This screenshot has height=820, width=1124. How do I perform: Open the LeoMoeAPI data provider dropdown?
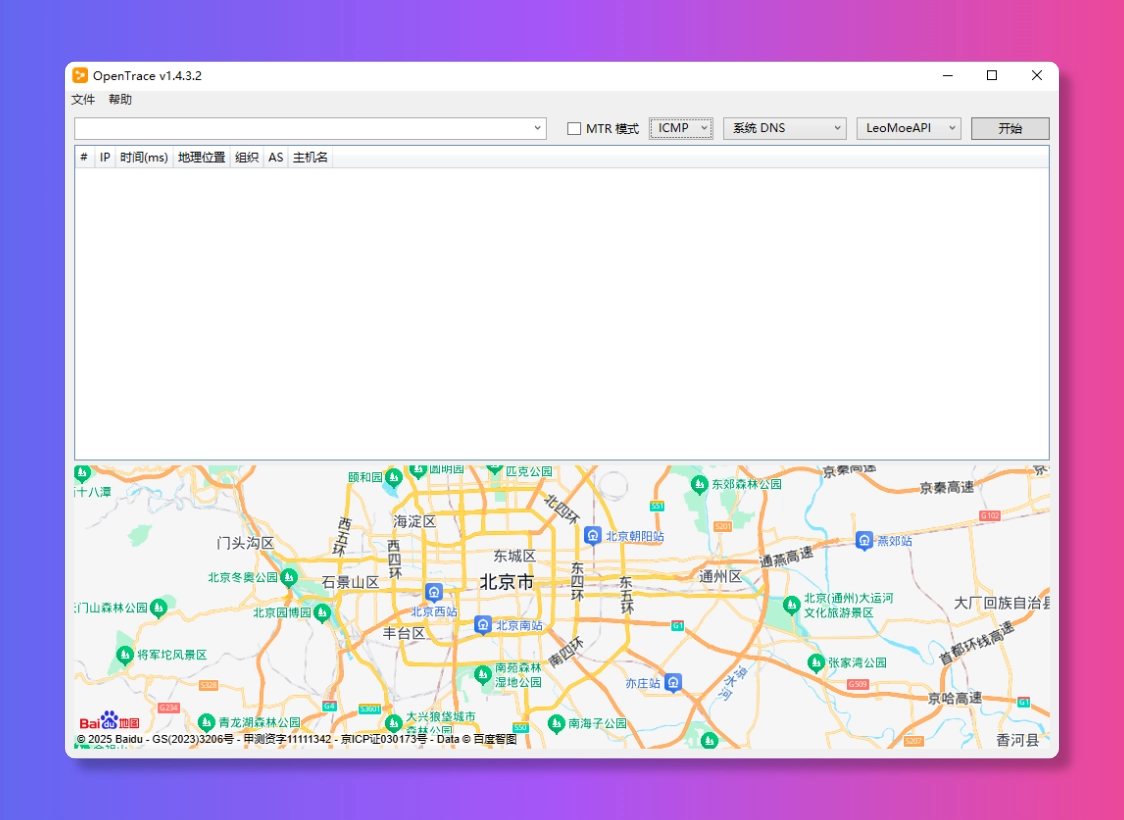click(909, 128)
